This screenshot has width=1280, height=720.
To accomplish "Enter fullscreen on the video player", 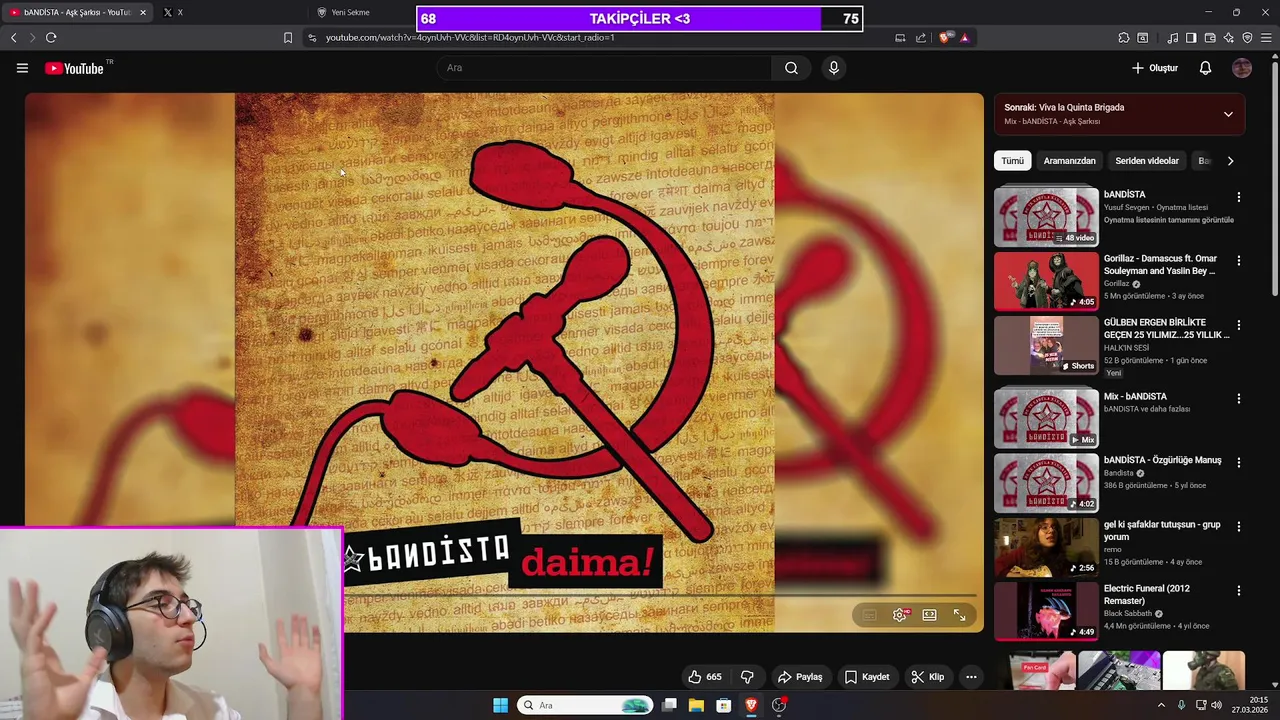I will click(x=959, y=615).
